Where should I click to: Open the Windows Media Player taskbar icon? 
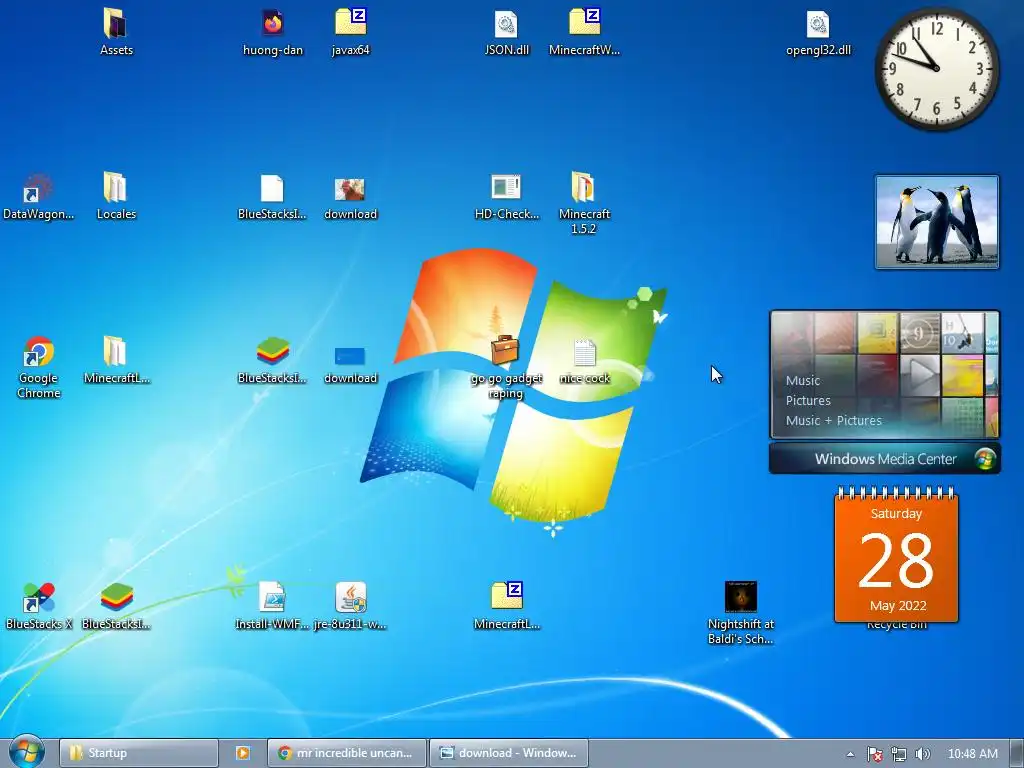click(x=243, y=753)
